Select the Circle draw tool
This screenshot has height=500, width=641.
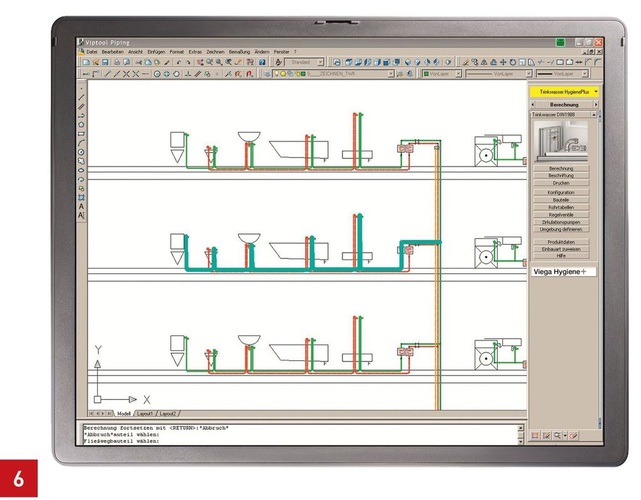[x=81, y=152]
